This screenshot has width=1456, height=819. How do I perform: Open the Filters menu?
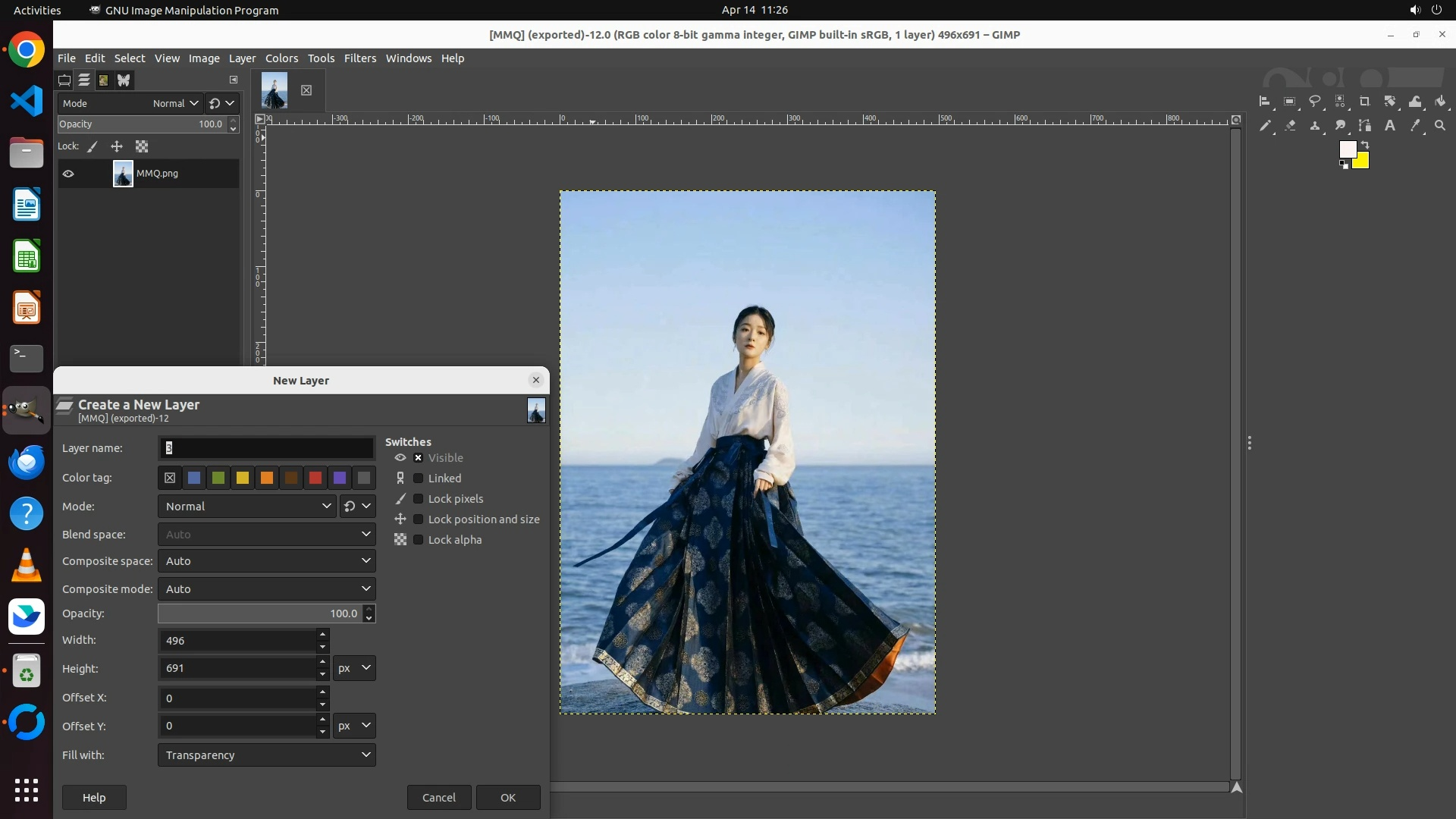[359, 58]
